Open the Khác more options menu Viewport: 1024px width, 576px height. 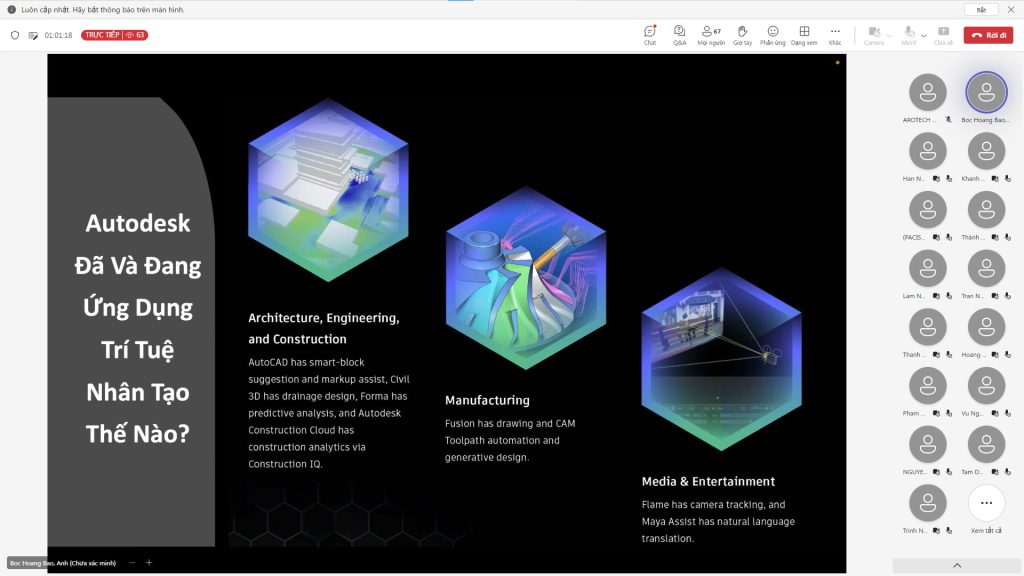[x=835, y=35]
